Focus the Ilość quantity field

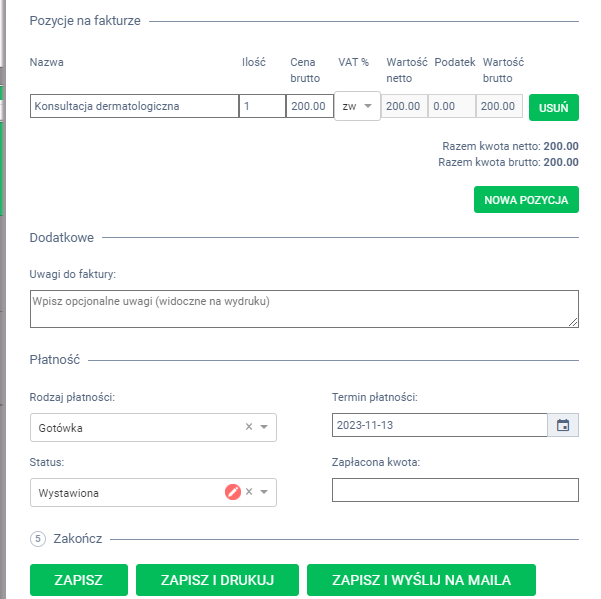click(x=262, y=106)
